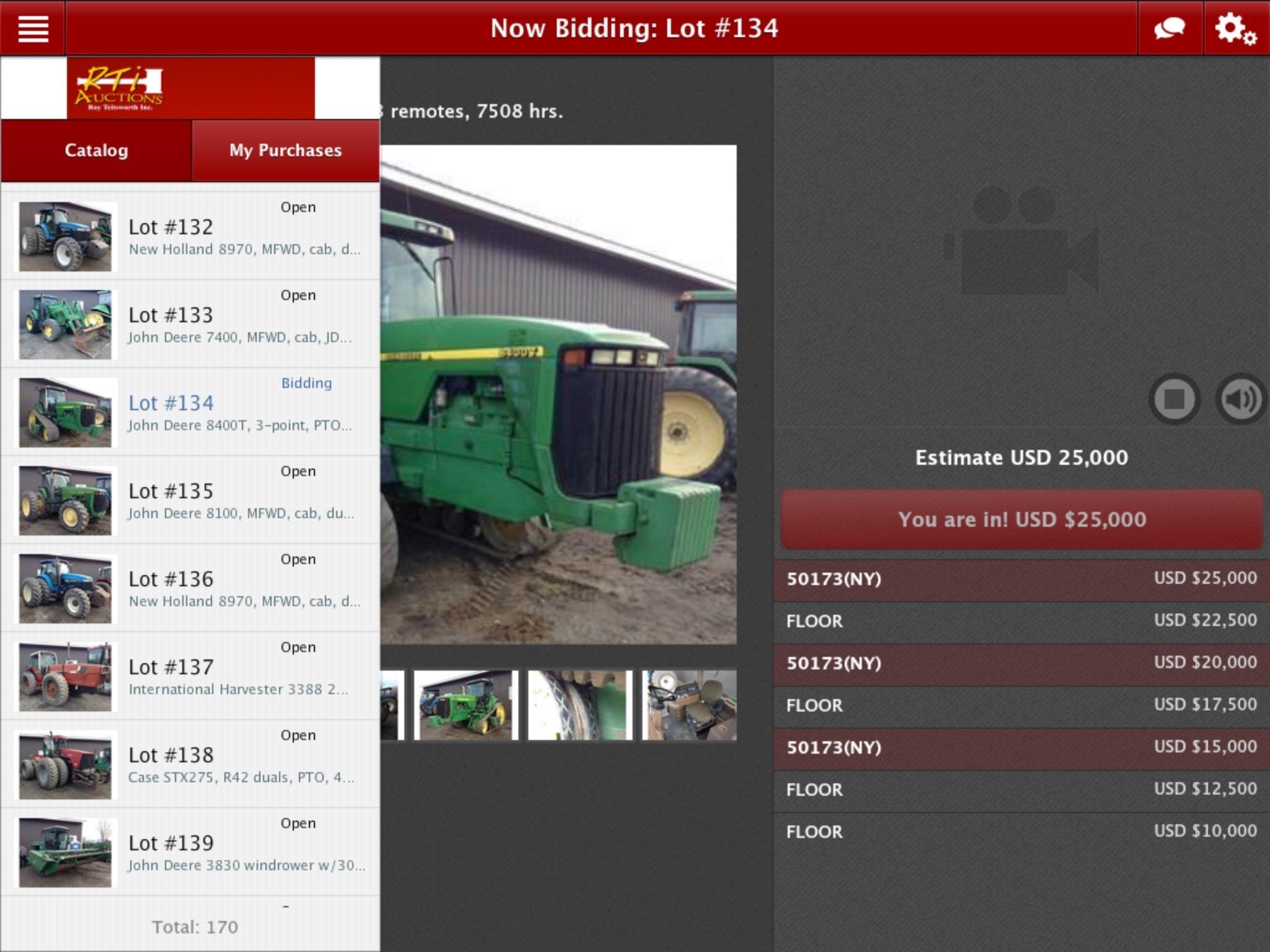Click the large John Deere 8400T photo
The height and width of the screenshot is (952, 1270).
(559, 395)
